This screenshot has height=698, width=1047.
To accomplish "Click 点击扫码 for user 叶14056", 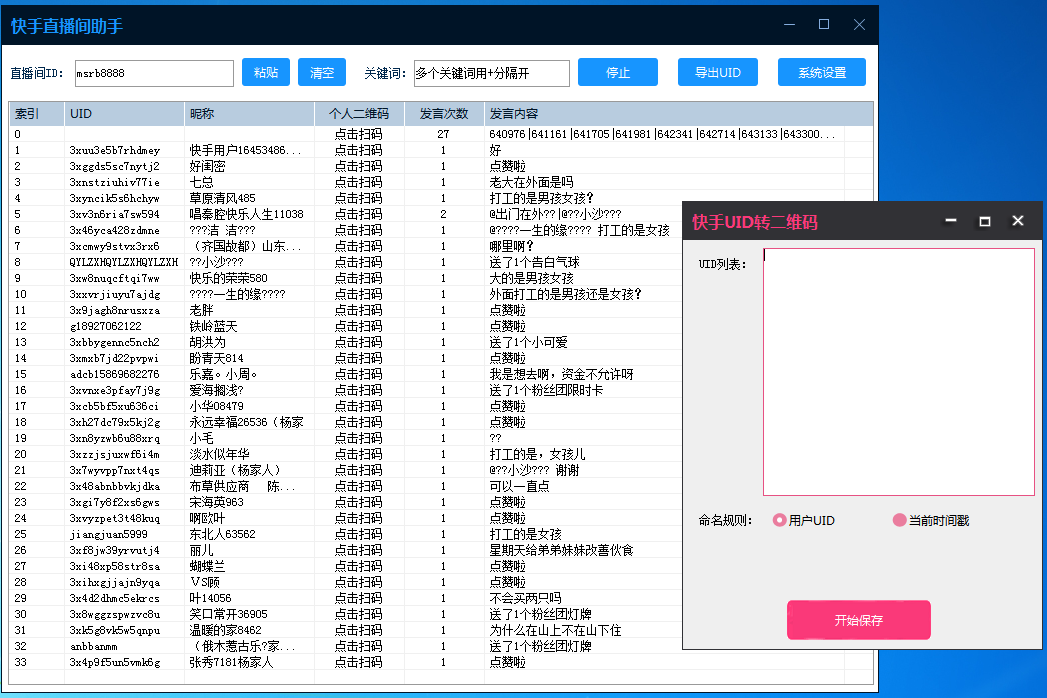I will click(359, 599).
